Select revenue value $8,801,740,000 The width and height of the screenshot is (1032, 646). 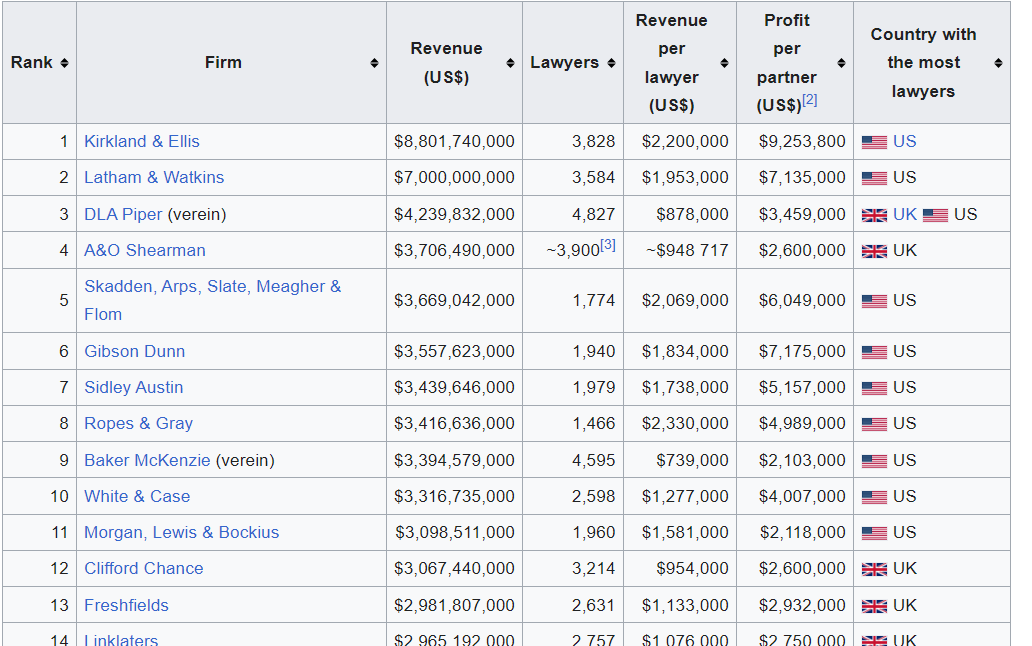click(x=454, y=141)
